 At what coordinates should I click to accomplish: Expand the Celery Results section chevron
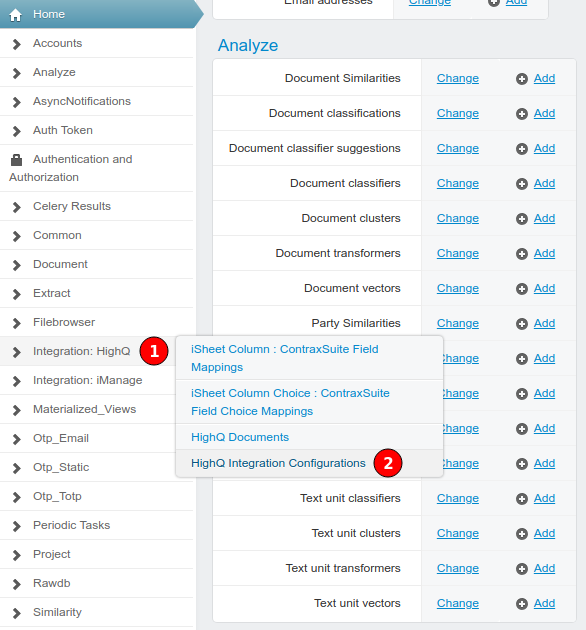point(16,207)
